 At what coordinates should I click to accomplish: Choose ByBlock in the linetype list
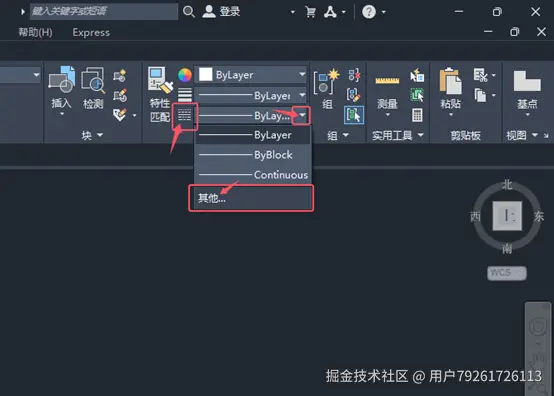pos(253,155)
